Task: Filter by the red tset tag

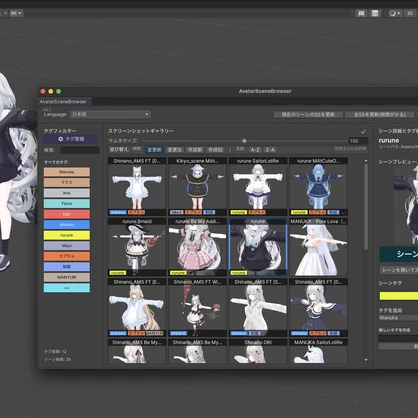Action: [x=67, y=214]
